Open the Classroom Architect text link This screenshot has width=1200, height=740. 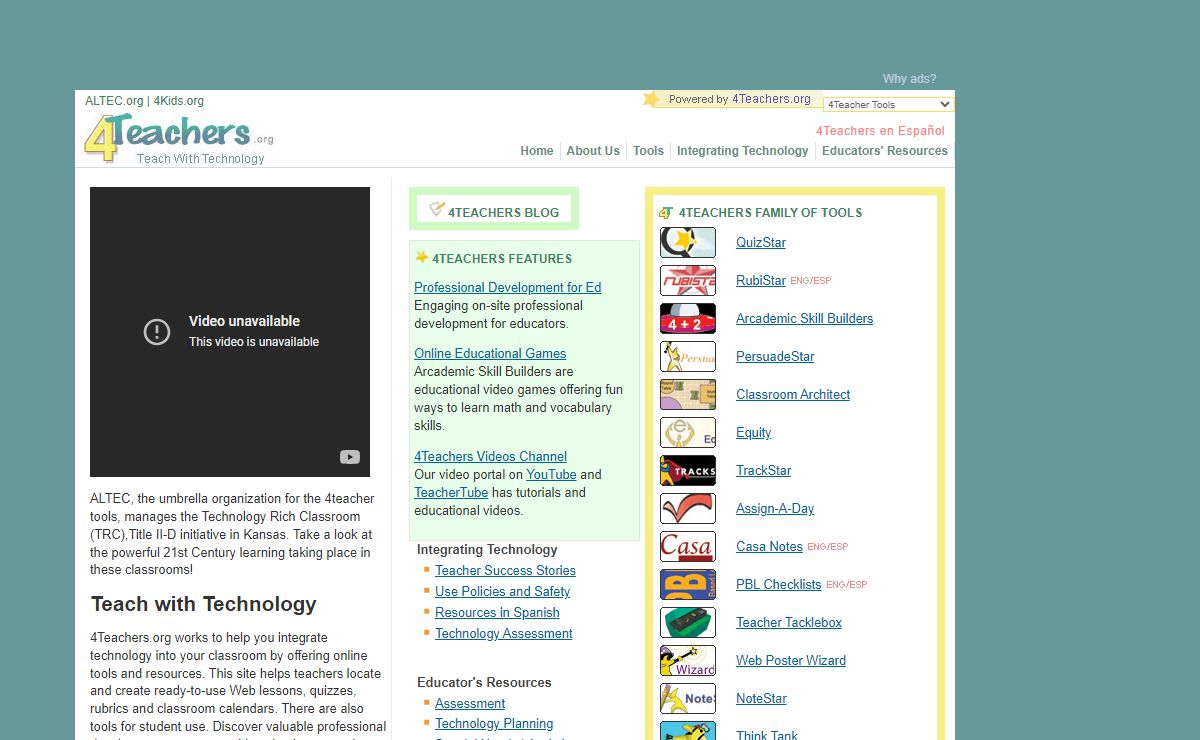click(x=793, y=394)
